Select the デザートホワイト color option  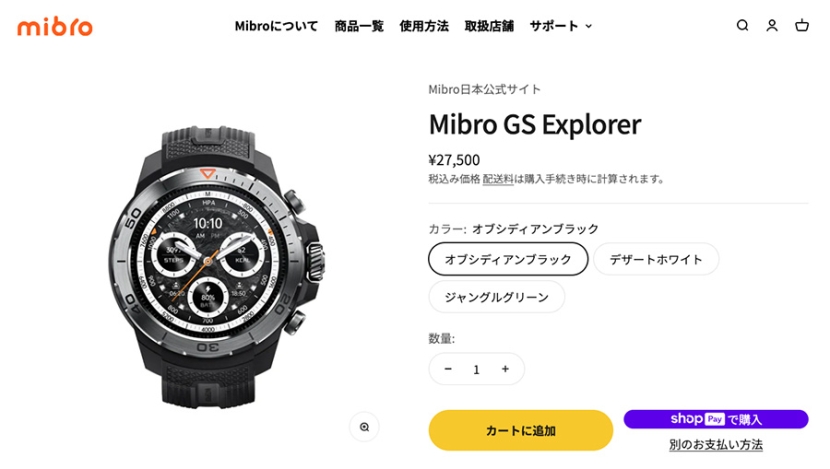pyautogui.click(x=656, y=259)
